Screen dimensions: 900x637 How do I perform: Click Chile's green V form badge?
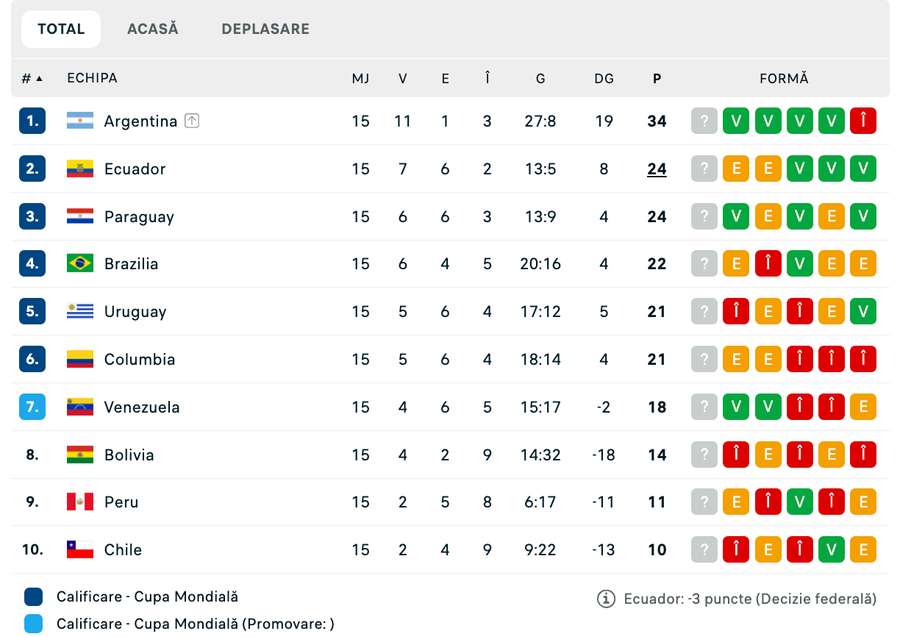click(831, 550)
